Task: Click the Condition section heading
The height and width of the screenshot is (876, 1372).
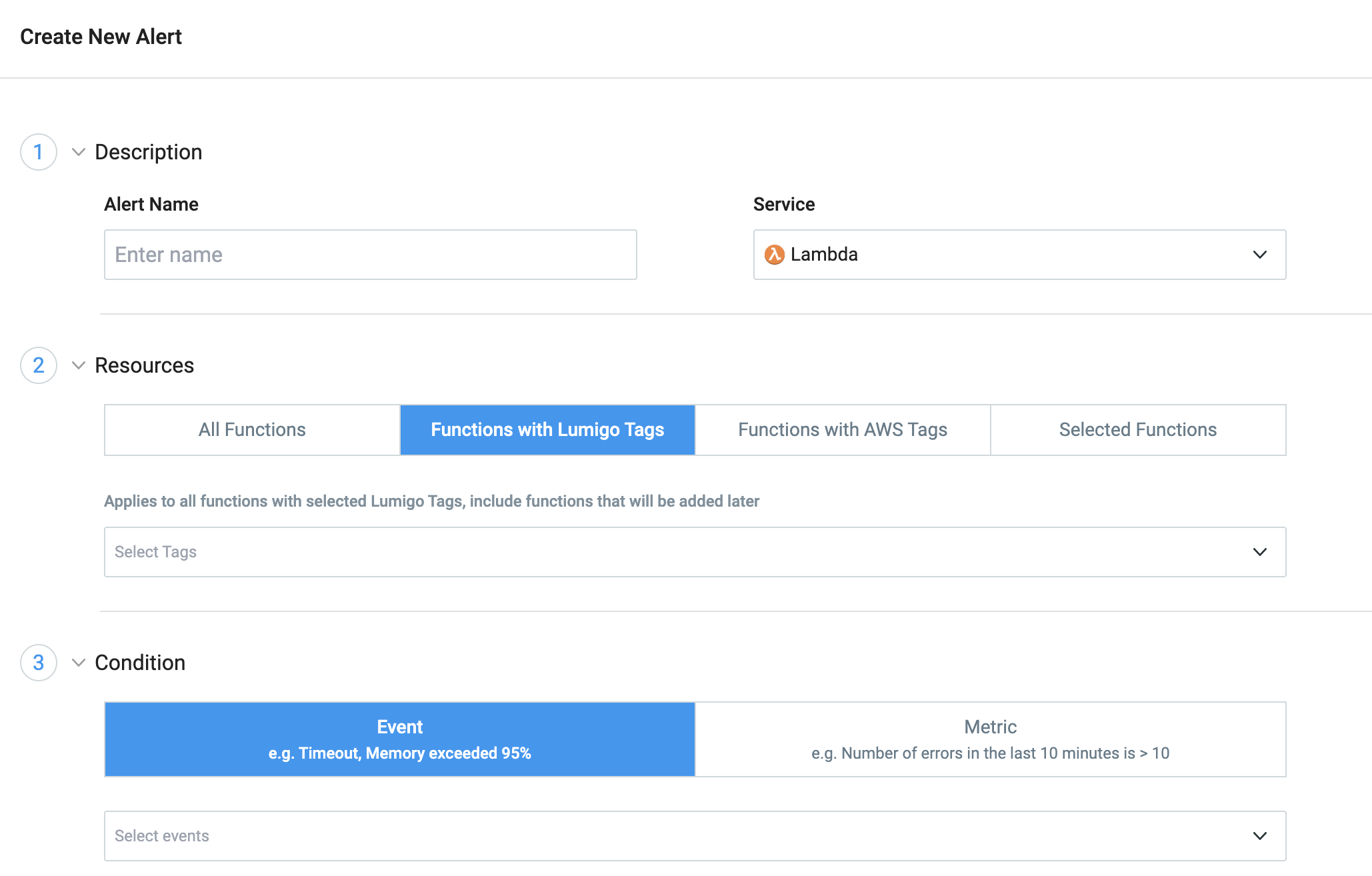Action: pyautogui.click(x=140, y=663)
